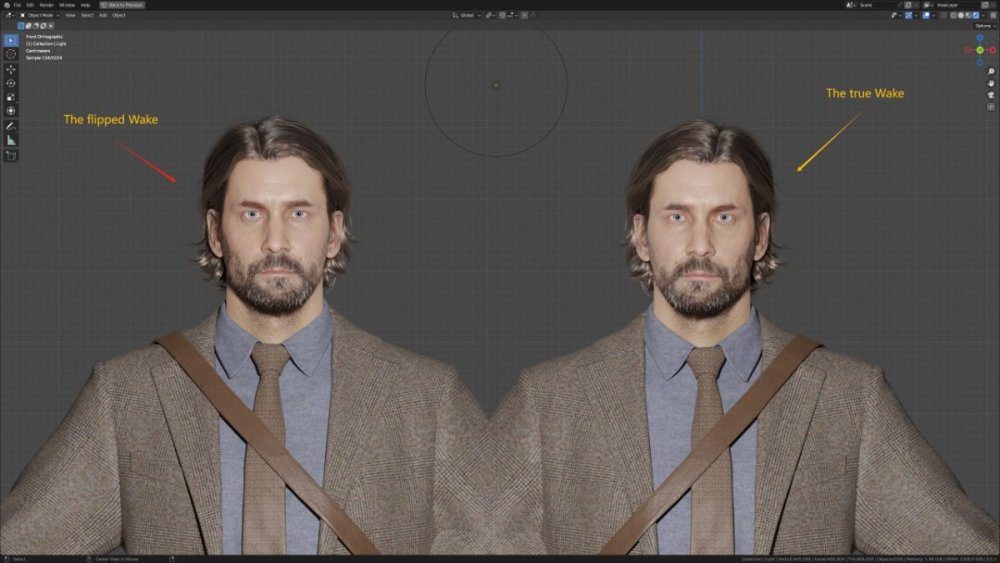Viewport: 1000px width, 563px height.
Task: Click the green Y axis gizmo dot
Action: 980,50
